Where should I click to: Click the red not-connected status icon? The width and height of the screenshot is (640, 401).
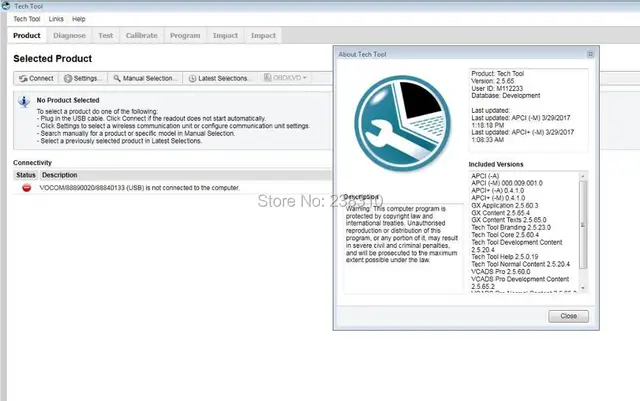click(x=27, y=188)
